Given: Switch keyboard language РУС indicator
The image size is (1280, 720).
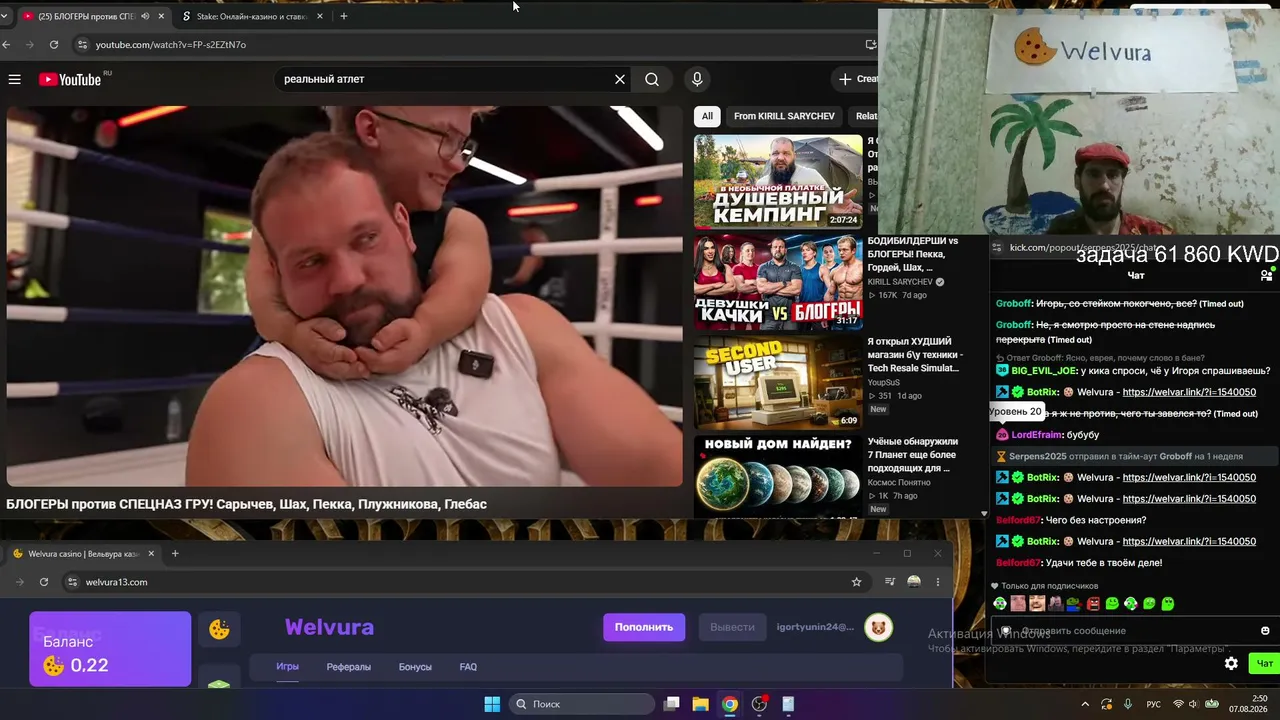Looking at the screenshot, I should pyautogui.click(x=1153, y=704).
